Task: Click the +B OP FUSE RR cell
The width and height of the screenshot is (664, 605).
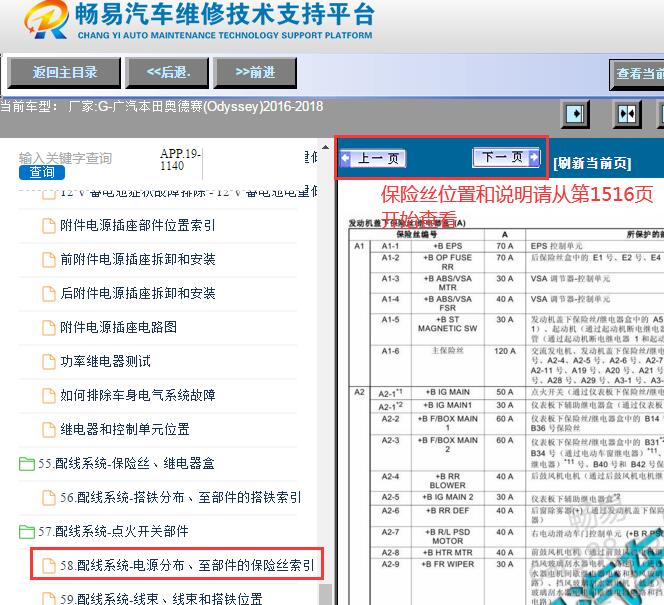Action: pos(448,262)
